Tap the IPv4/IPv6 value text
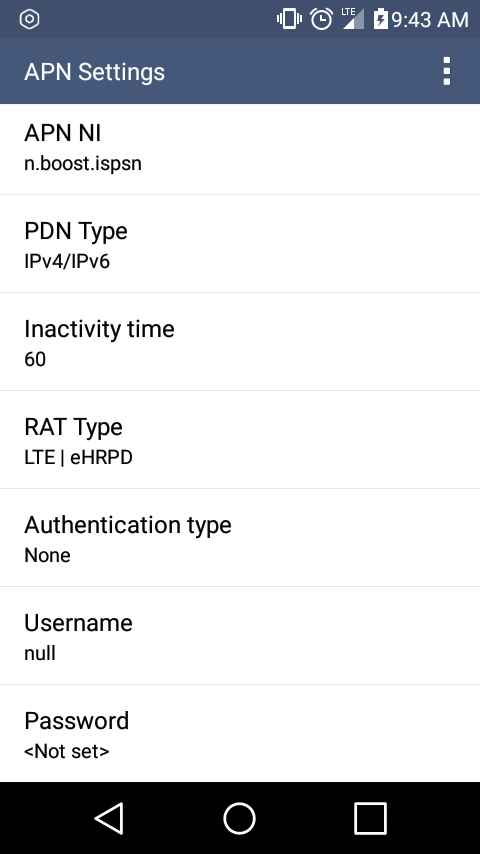This screenshot has width=480, height=854. point(67,261)
